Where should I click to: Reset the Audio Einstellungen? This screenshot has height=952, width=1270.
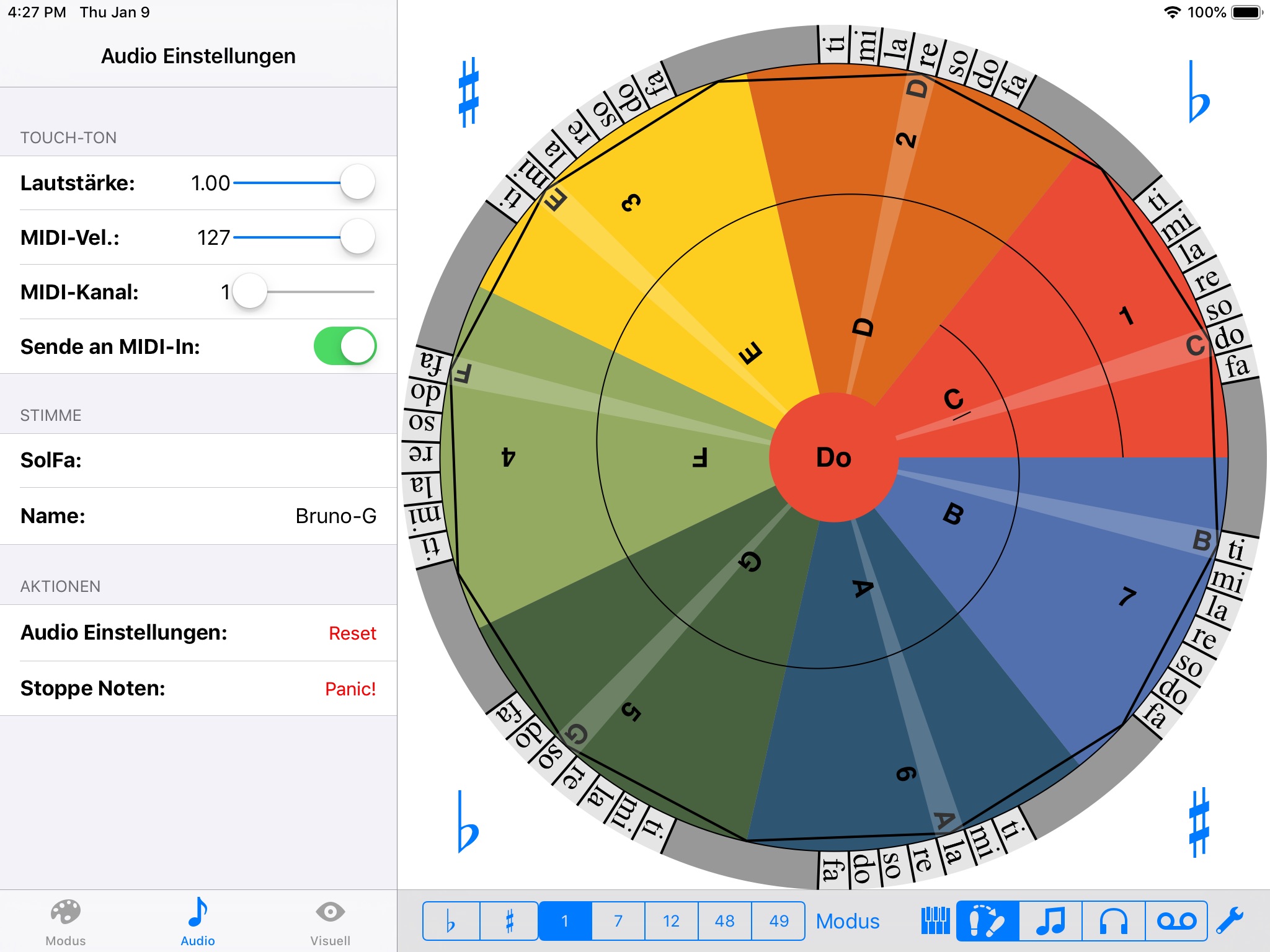pyautogui.click(x=352, y=633)
